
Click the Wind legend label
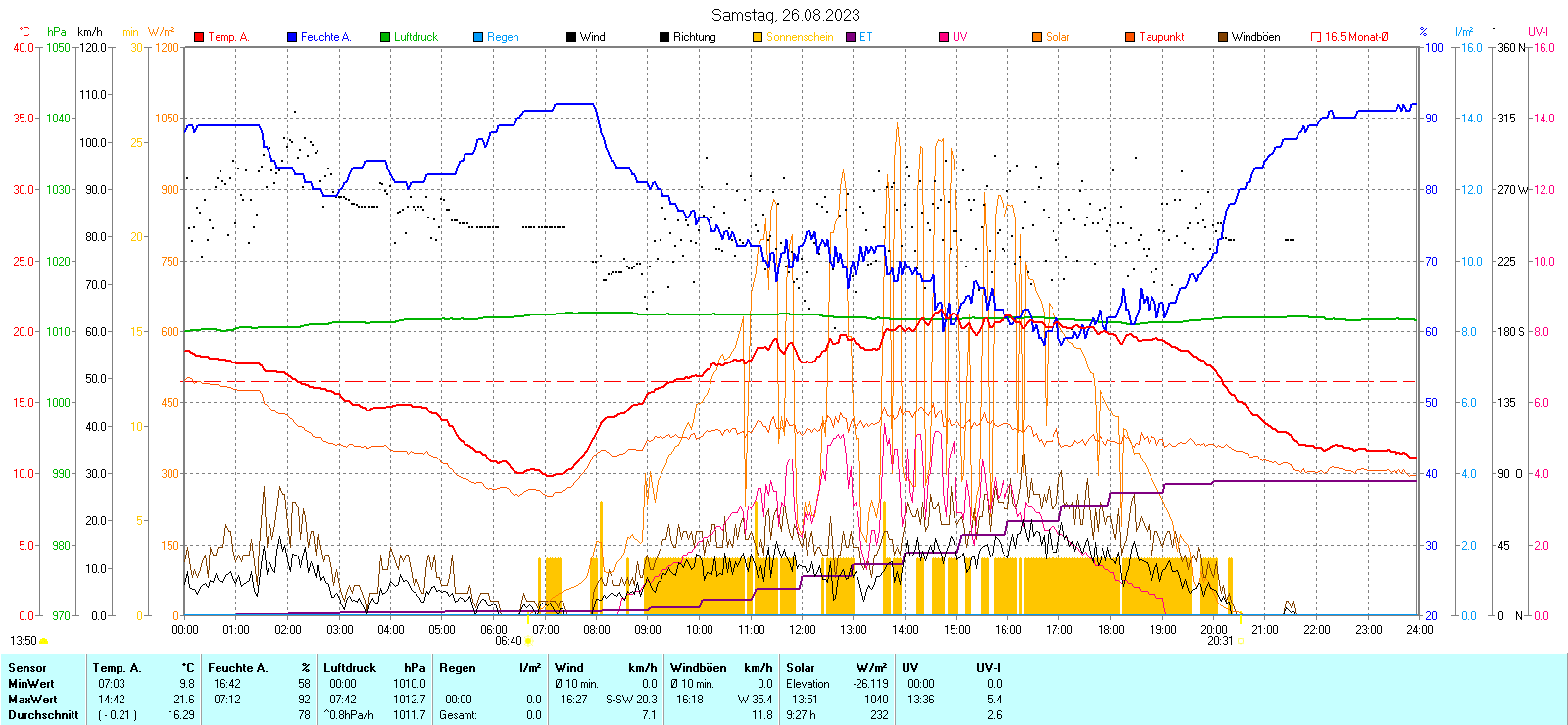[x=592, y=37]
